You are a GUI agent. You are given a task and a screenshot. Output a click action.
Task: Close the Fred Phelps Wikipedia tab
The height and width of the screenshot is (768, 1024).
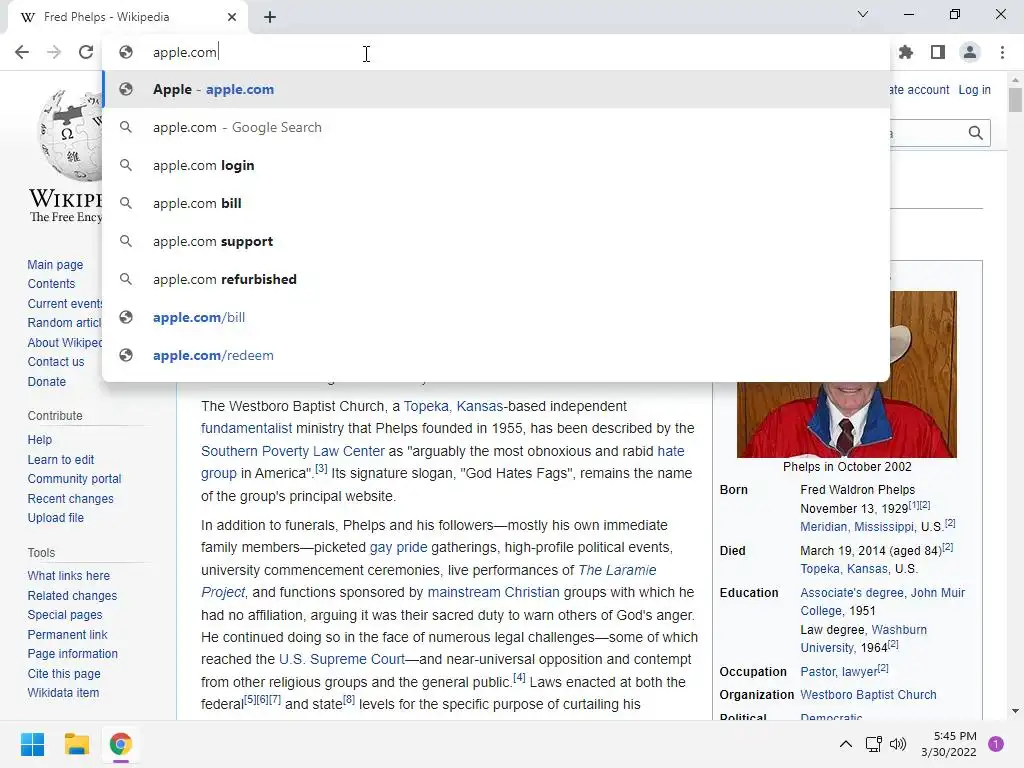click(232, 17)
